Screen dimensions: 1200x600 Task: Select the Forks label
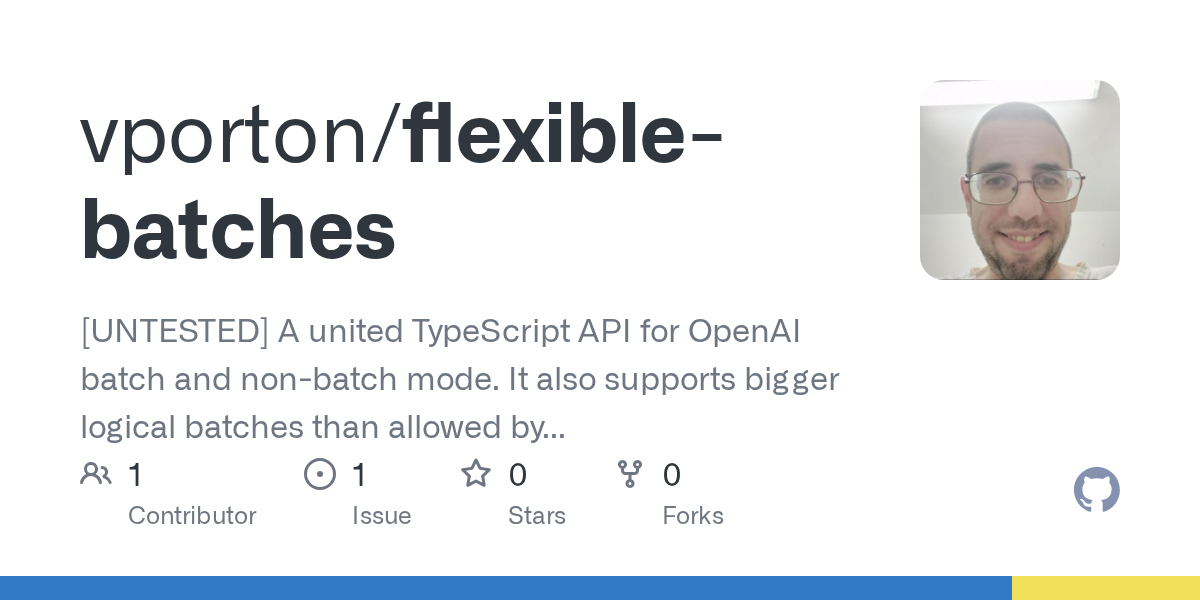coord(693,516)
